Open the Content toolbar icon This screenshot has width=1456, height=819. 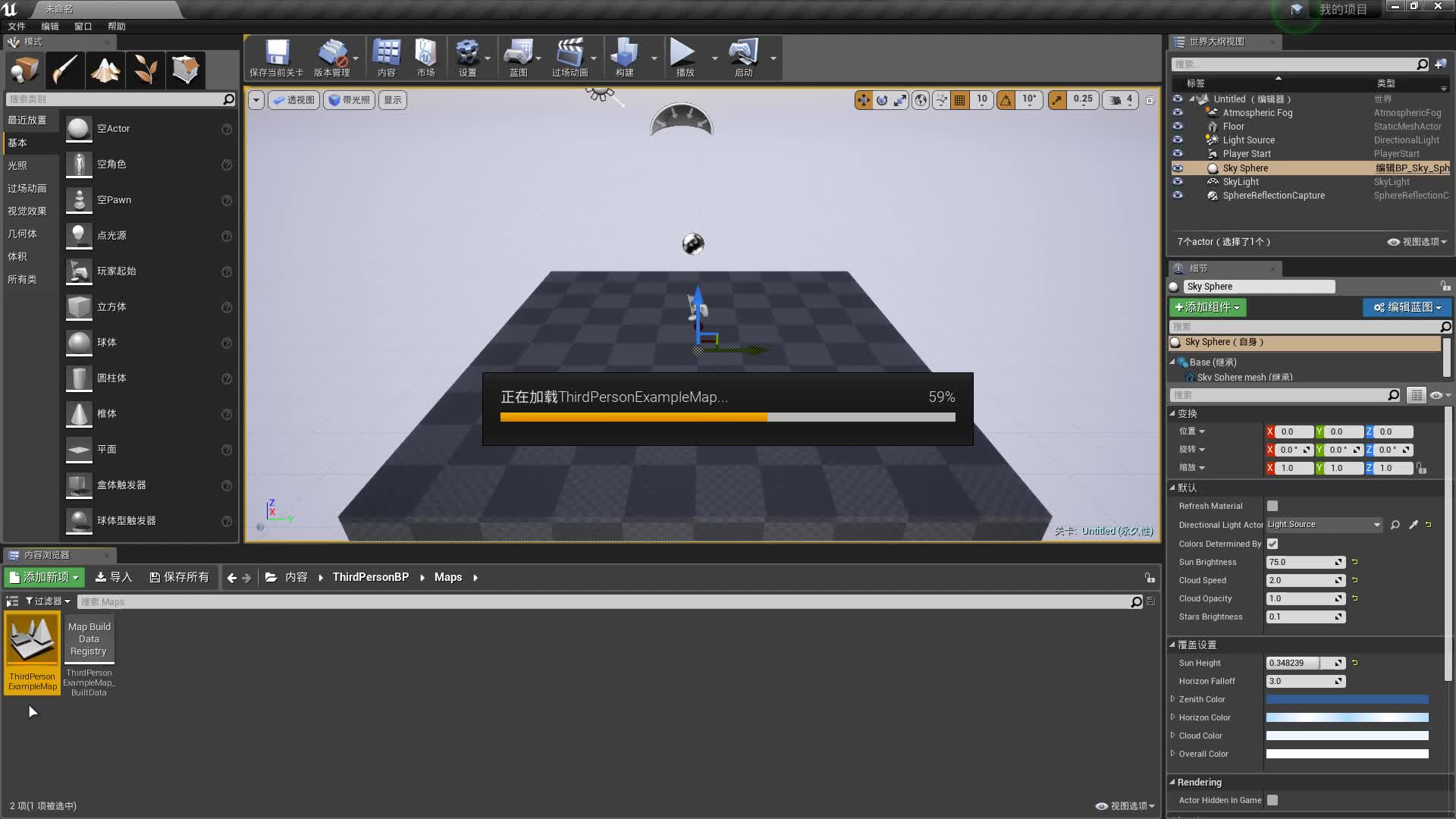pos(387,53)
